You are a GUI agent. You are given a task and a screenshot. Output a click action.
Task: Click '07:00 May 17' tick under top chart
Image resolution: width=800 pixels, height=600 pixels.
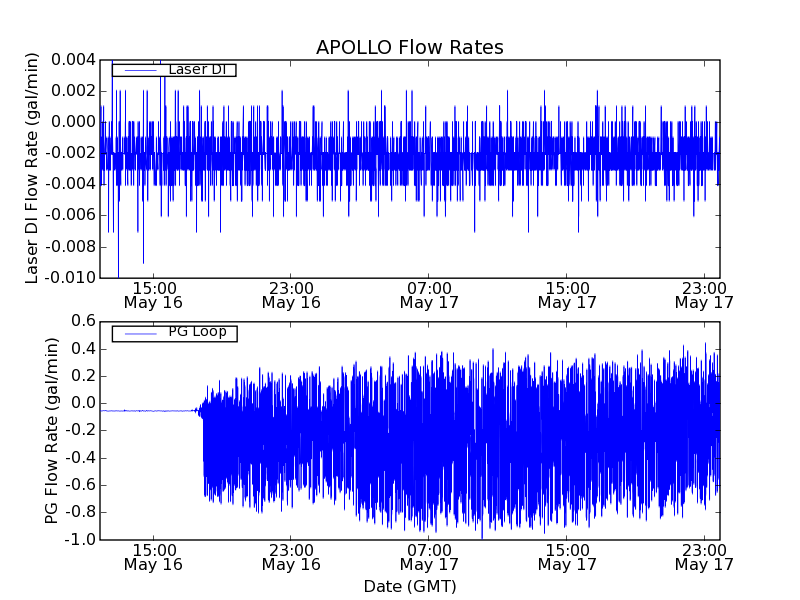click(x=429, y=294)
